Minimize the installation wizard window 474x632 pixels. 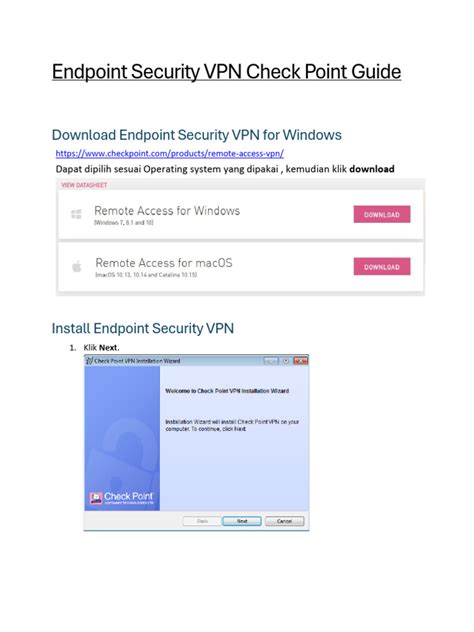point(271,361)
